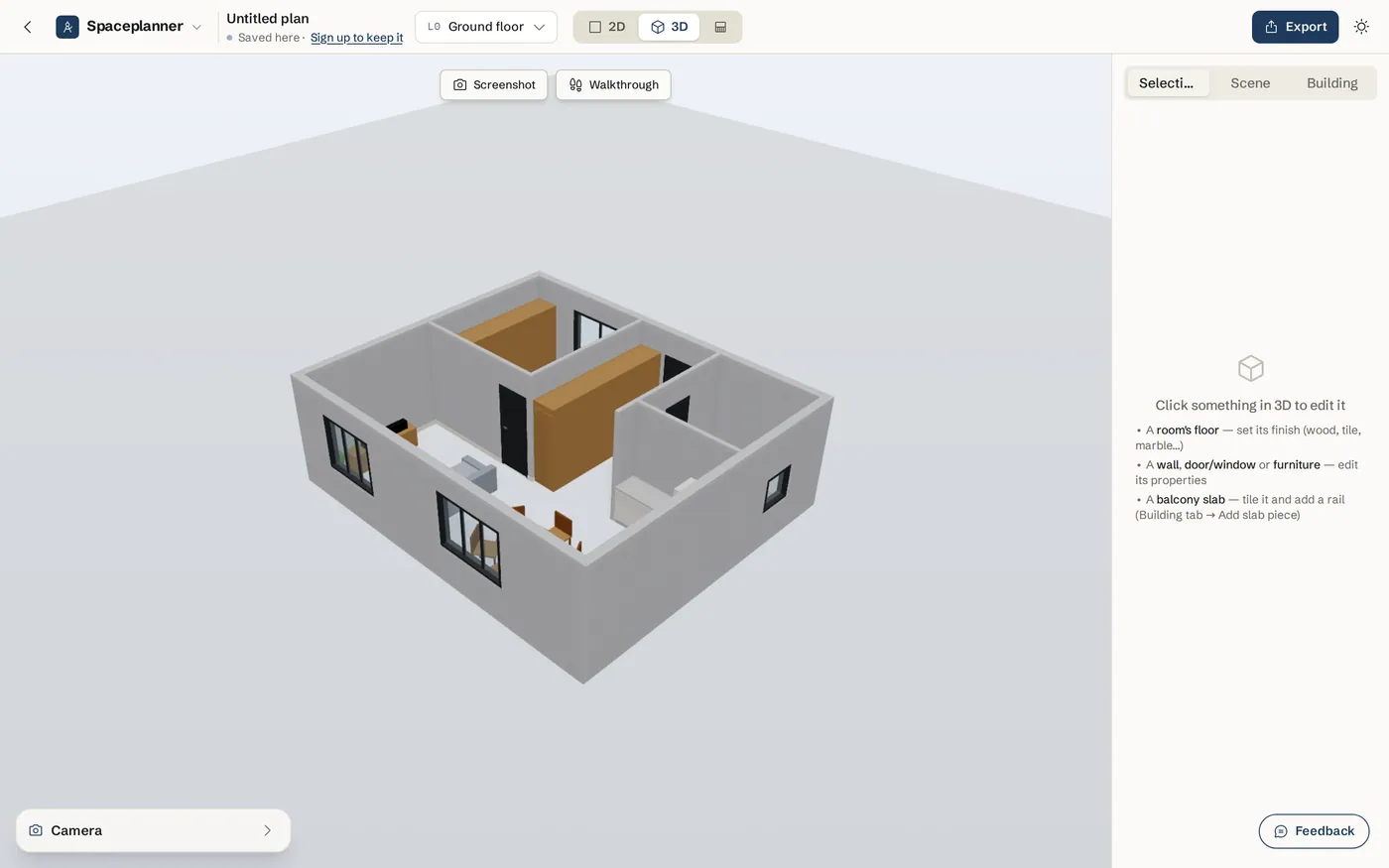Click the Untitled plan title
The width and height of the screenshot is (1389, 868).
click(x=268, y=18)
